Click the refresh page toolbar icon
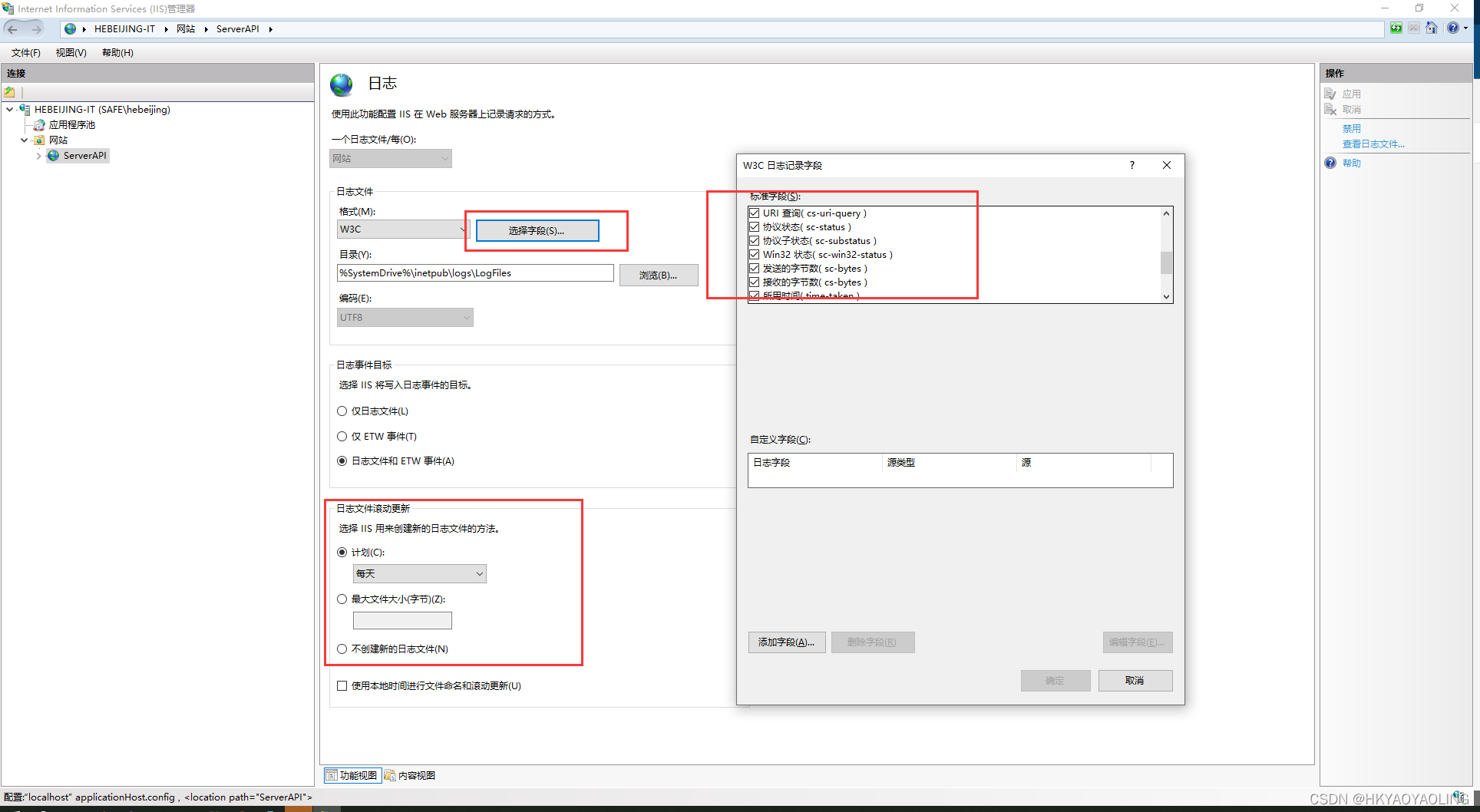1480x812 pixels. coord(1396,28)
